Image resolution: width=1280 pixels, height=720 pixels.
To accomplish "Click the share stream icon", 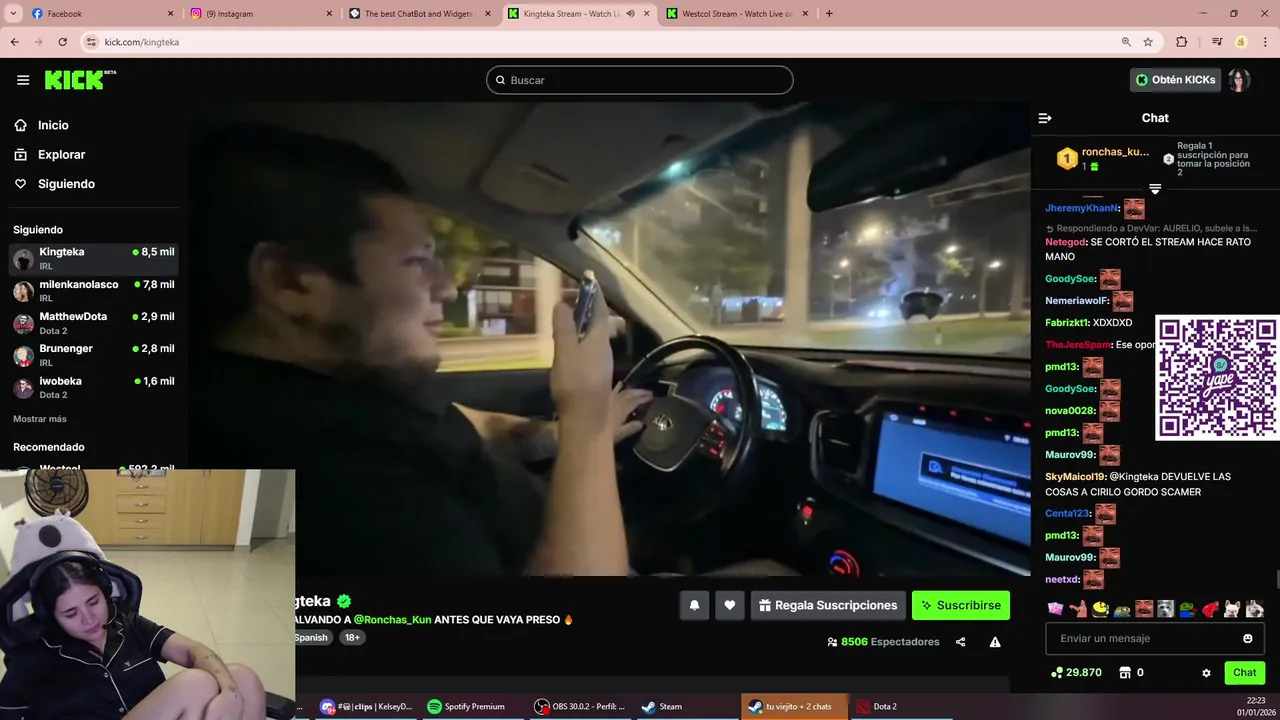I will tap(960, 642).
